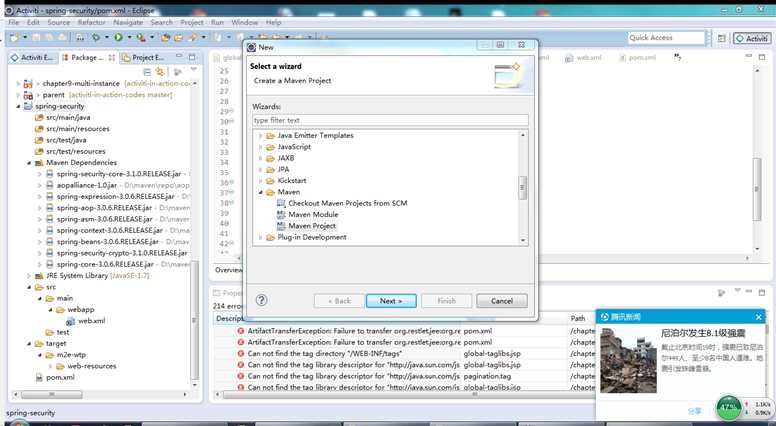Switch to the Activiti perspective button
This screenshot has height=426, width=776.
coord(752,38)
